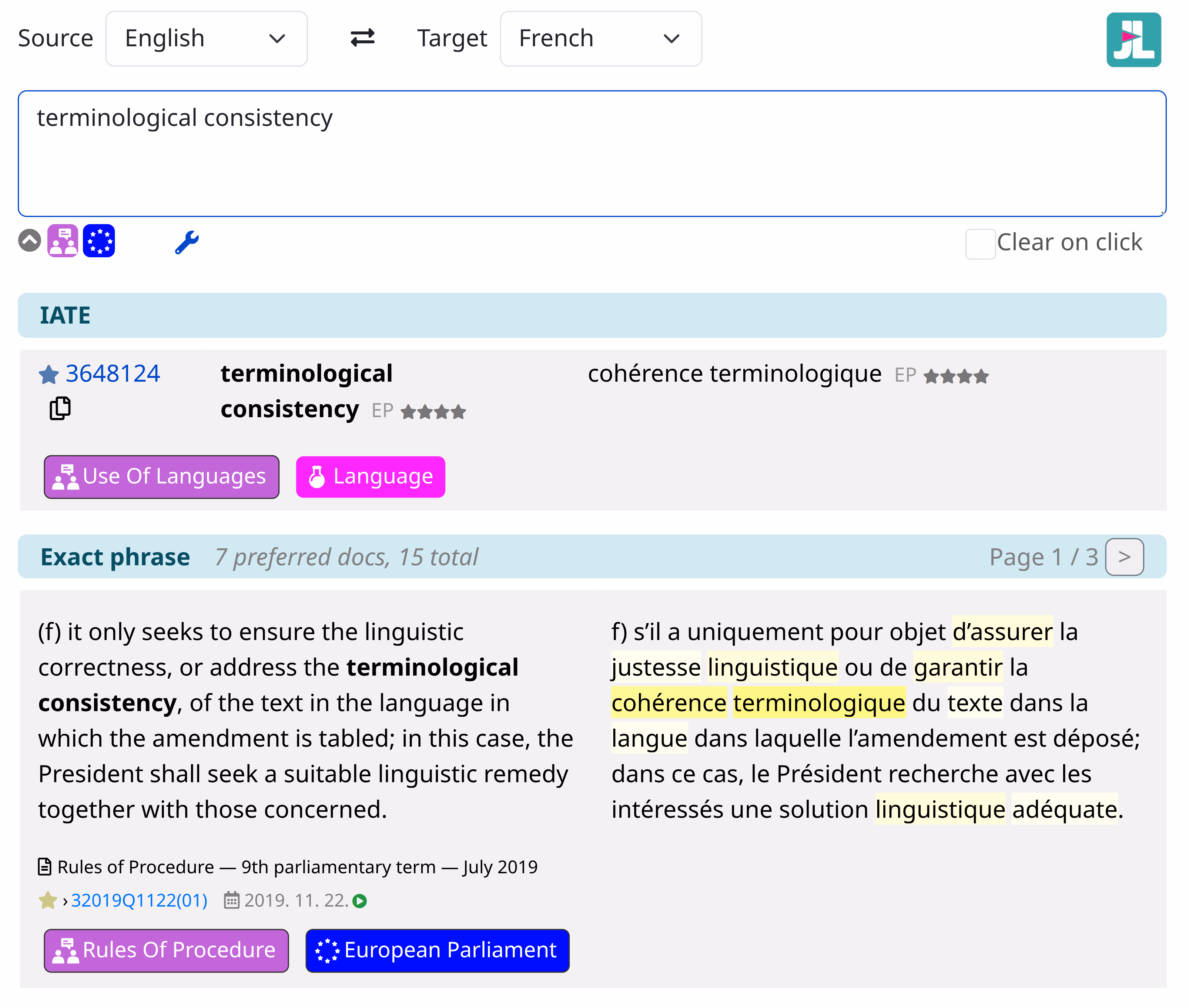Click the star rating beside French EP label
The image size is (1189, 1008).
[x=956, y=376]
